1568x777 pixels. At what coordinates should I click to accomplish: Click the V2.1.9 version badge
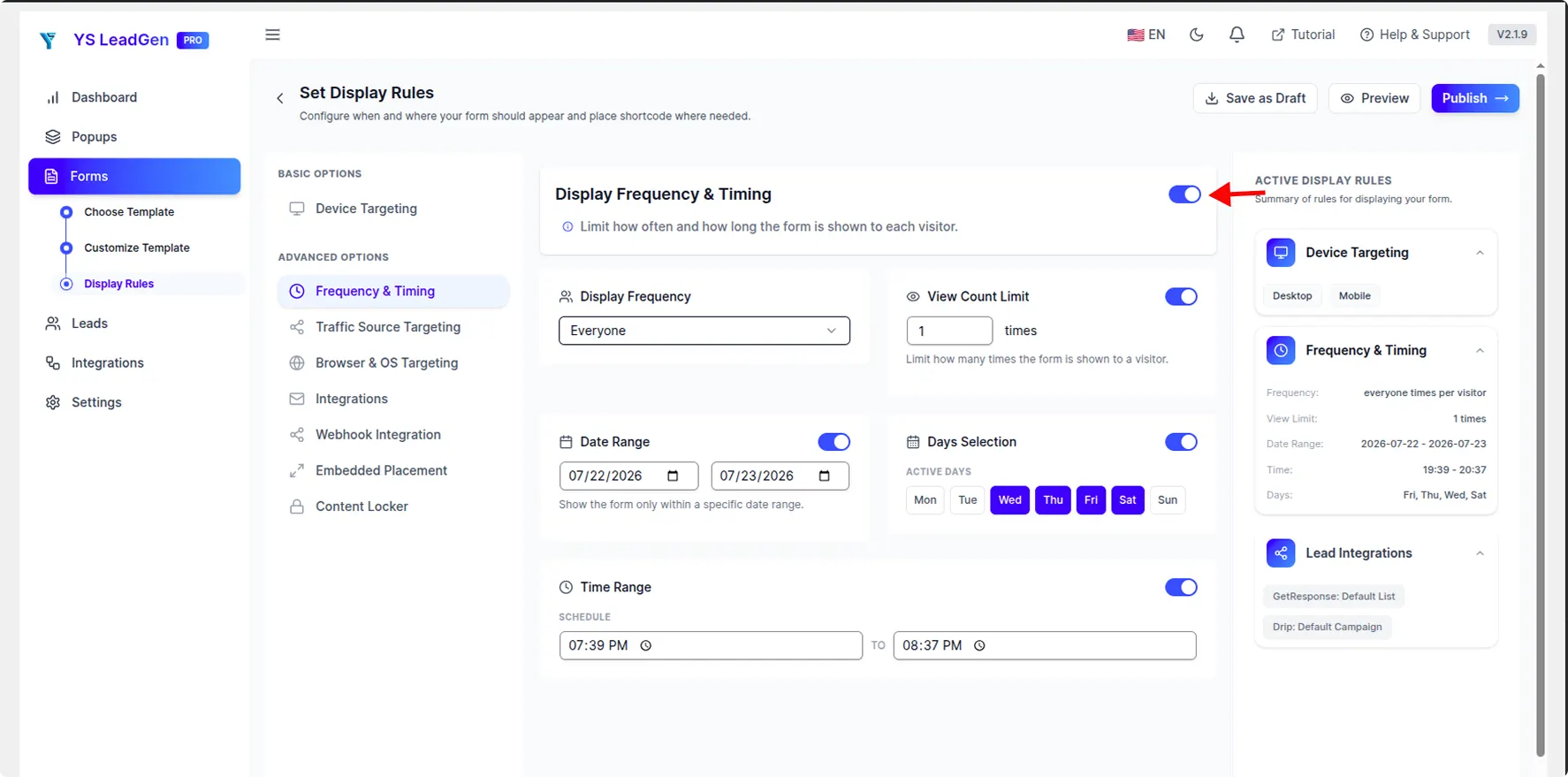1511,34
